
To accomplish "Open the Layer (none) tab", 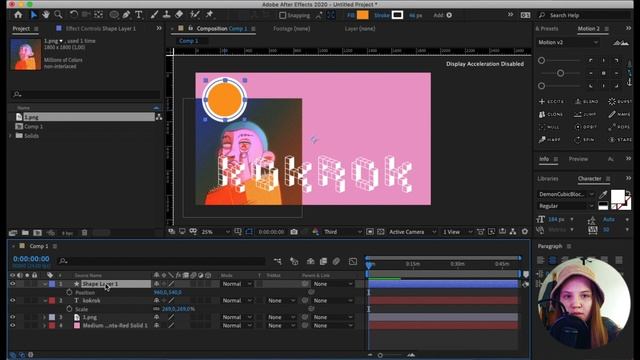I will pos(360,29).
